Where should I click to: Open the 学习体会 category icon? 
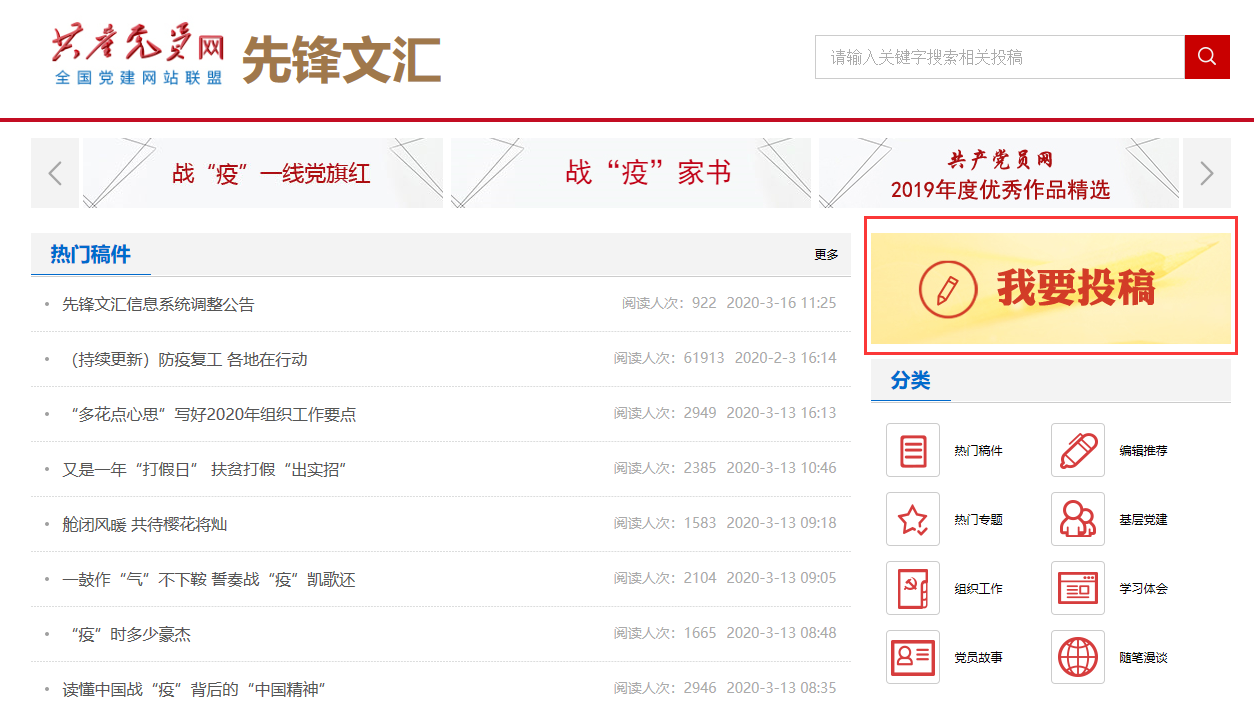tap(1077, 588)
